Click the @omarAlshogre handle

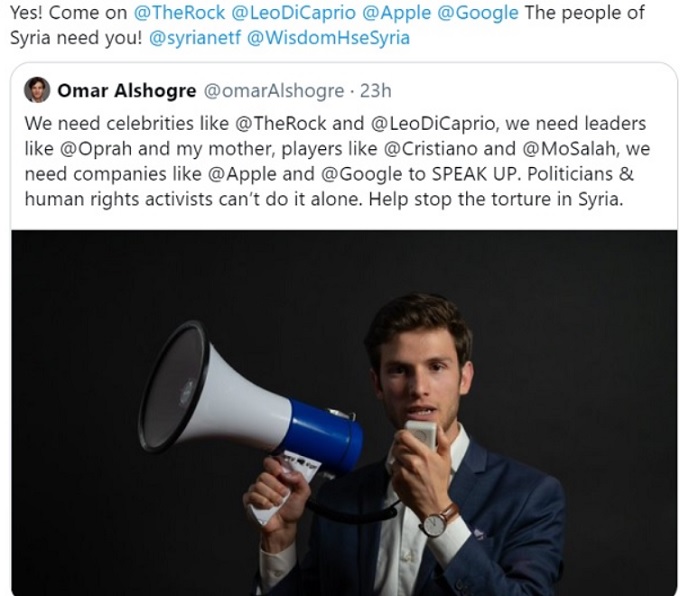click(274, 91)
